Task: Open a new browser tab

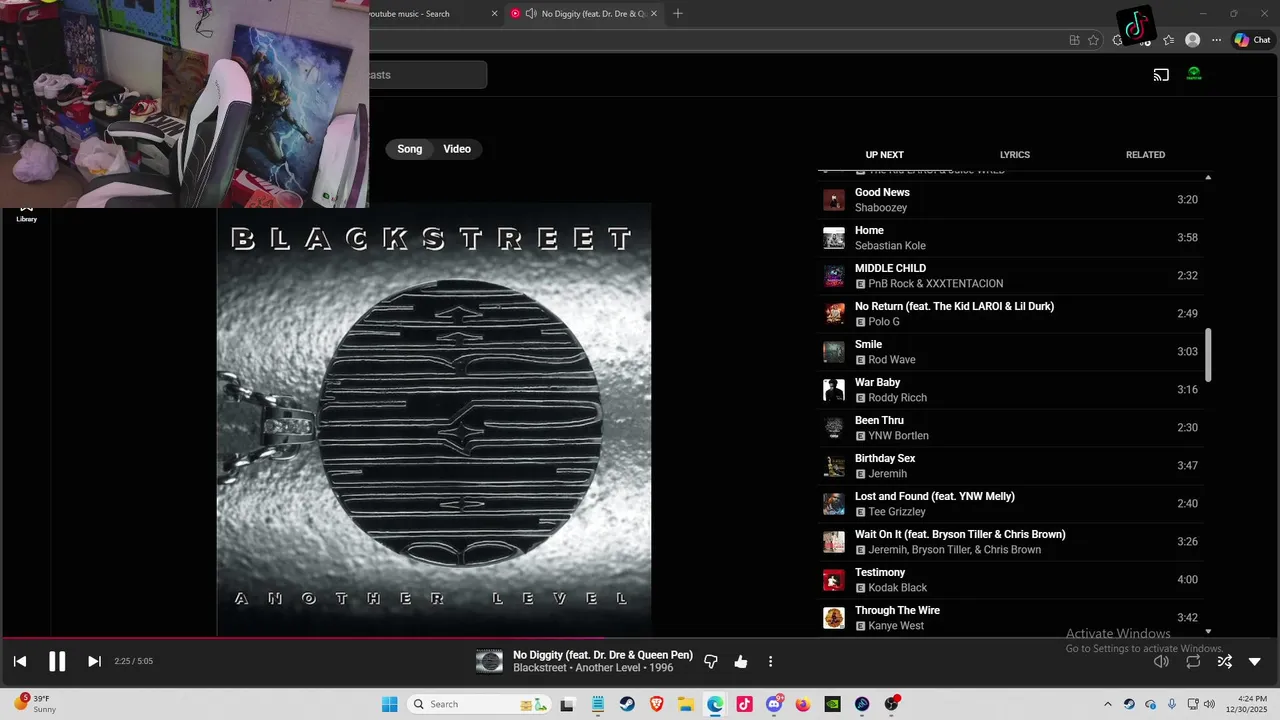Action: pyautogui.click(x=678, y=13)
